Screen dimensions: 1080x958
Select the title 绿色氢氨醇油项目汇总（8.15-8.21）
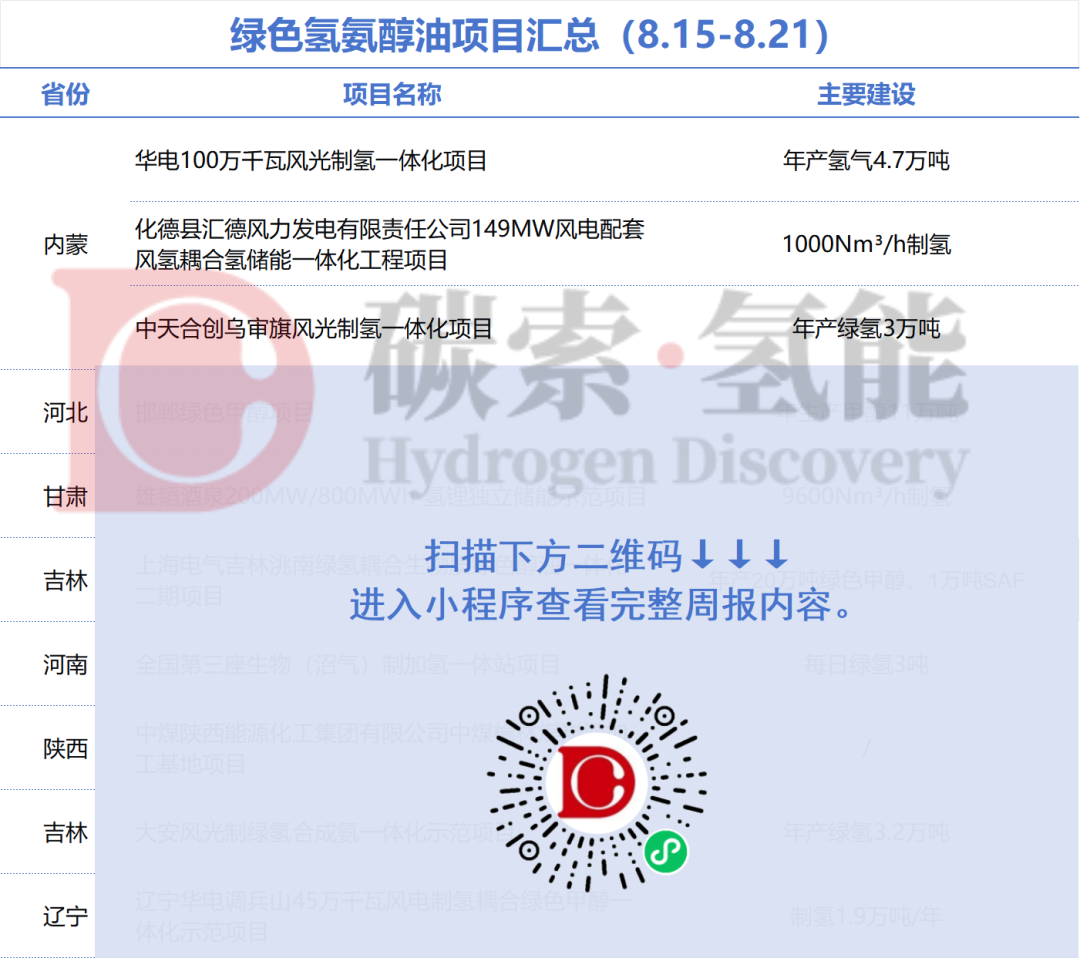pyautogui.click(x=529, y=34)
